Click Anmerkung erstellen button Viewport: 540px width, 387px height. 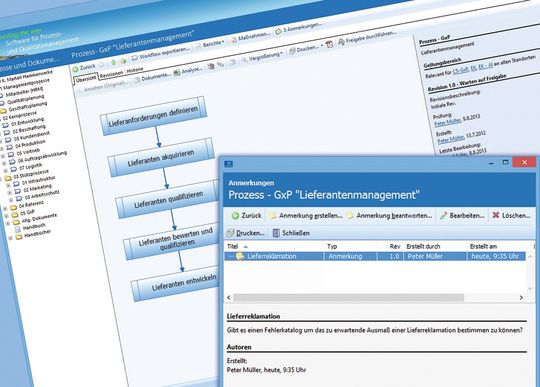click(x=305, y=216)
